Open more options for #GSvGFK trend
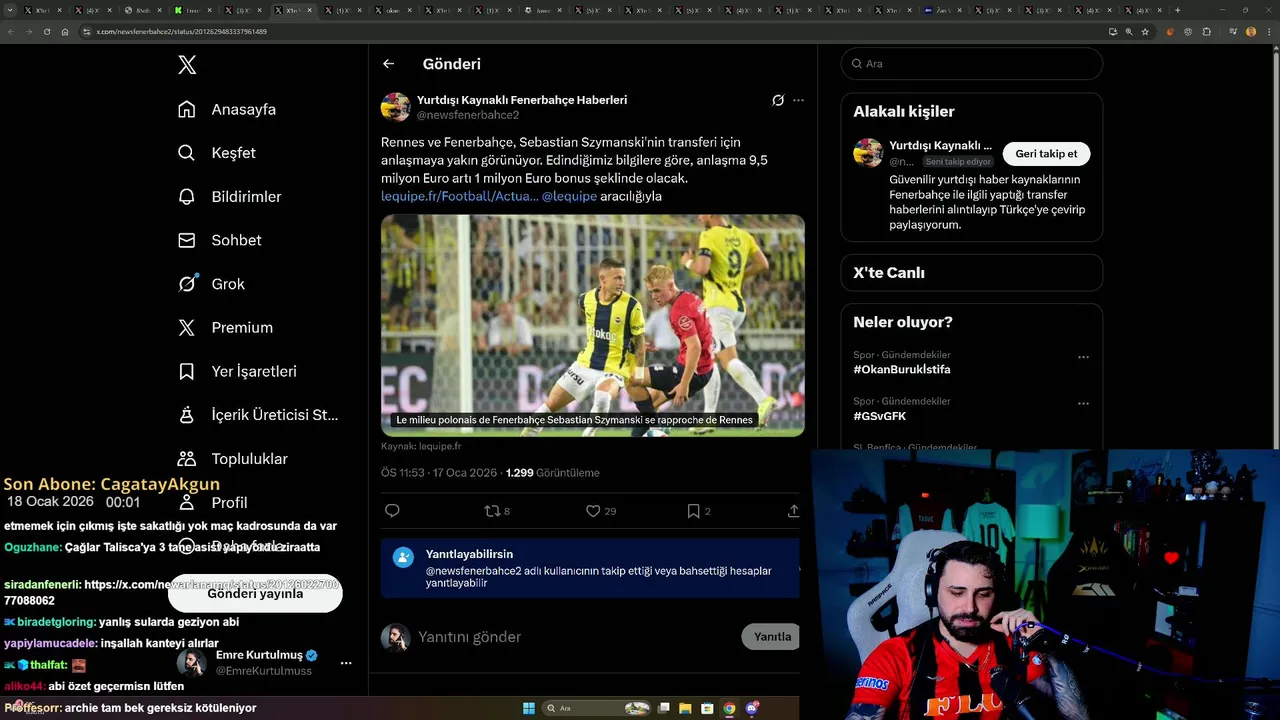The image size is (1280, 720). (x=1083, y=404)
